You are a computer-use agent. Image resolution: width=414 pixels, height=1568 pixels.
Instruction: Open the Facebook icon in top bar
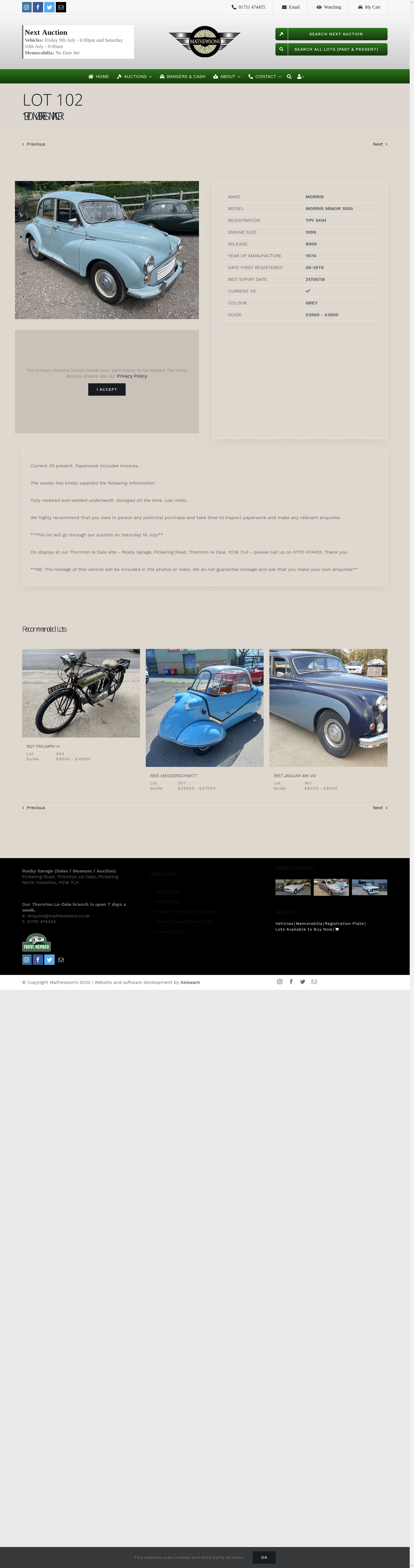pos(38,7)
